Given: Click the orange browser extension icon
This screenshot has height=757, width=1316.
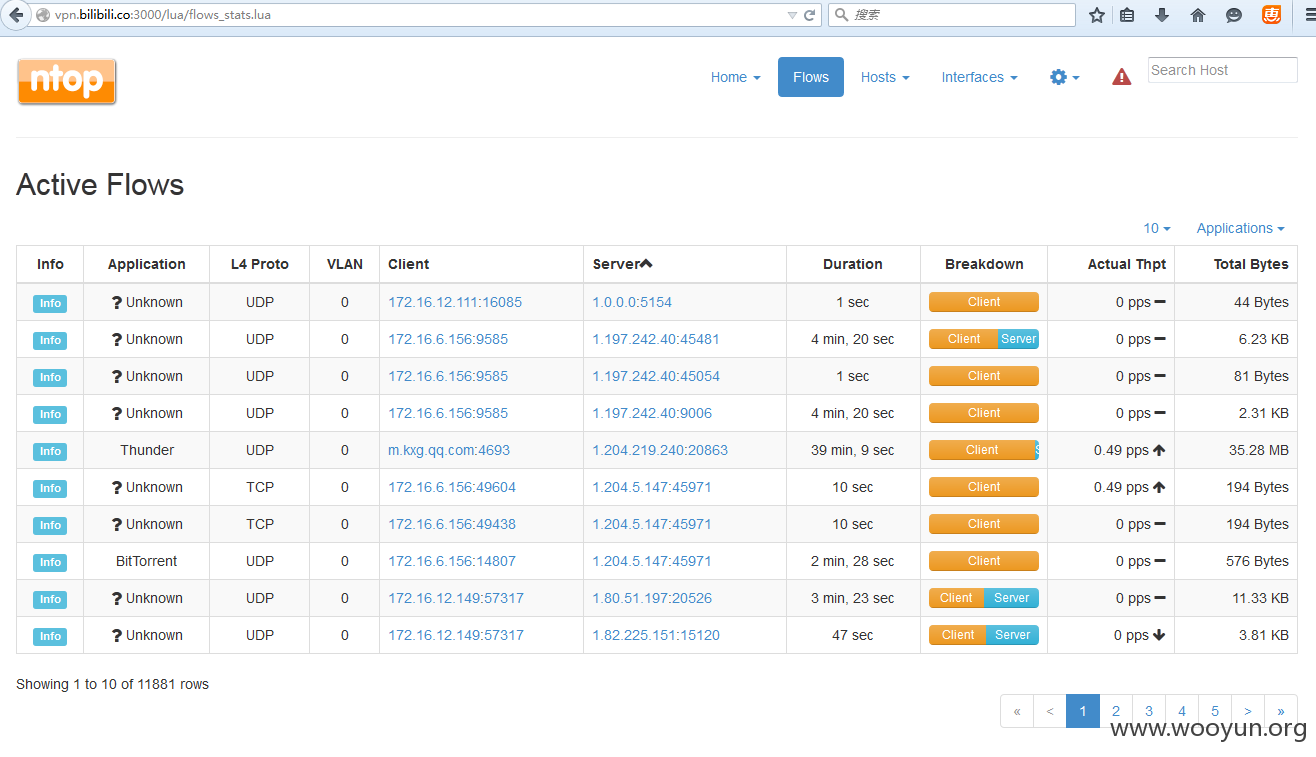Looking at the screenshot, I should coord(1271,15).
